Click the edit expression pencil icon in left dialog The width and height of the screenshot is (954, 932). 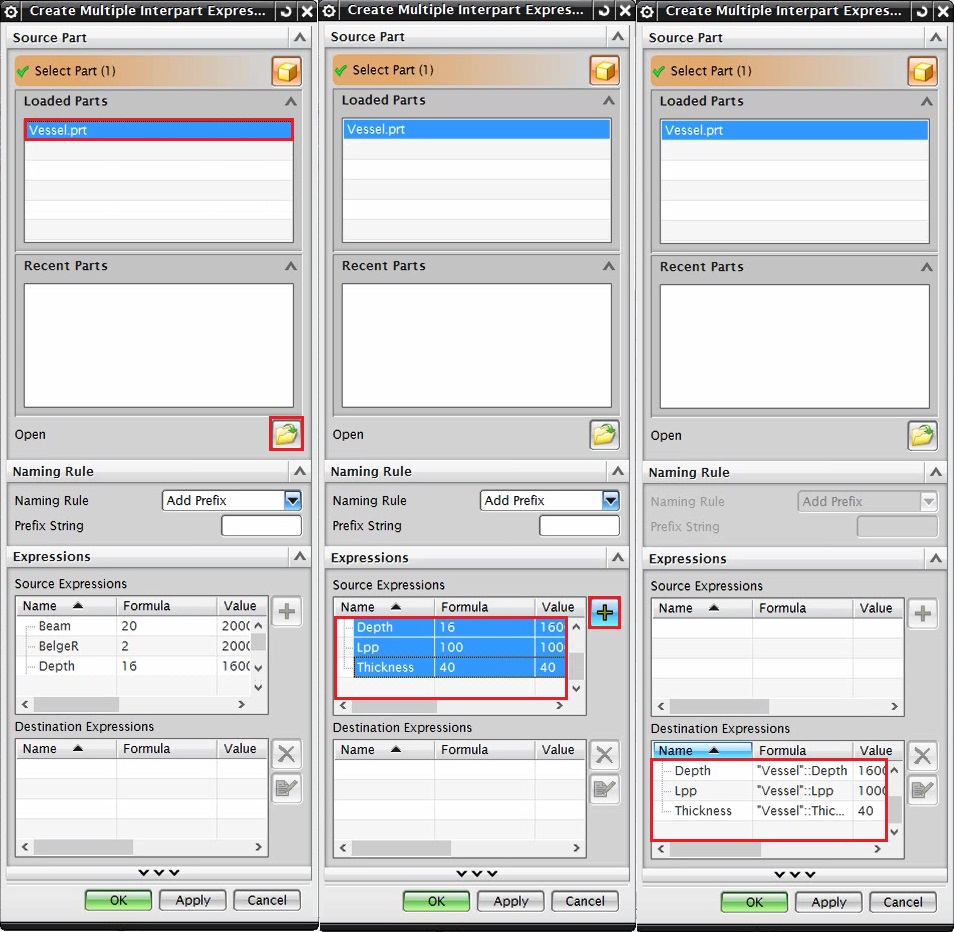(x=287, y=788)
